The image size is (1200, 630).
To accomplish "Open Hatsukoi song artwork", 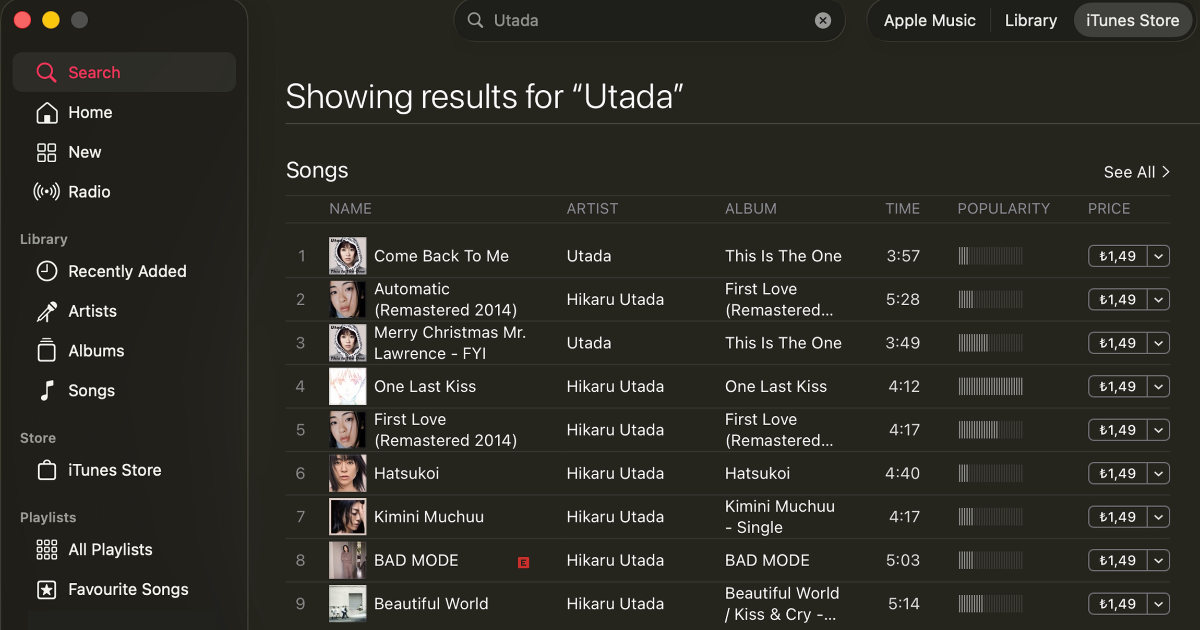I will (x=348, y=473).
